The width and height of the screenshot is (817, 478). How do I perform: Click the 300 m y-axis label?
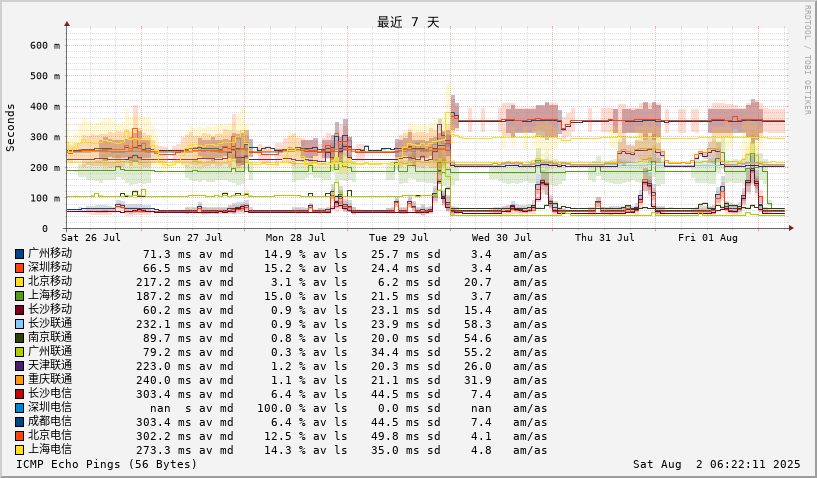click(x=45, y=137)
